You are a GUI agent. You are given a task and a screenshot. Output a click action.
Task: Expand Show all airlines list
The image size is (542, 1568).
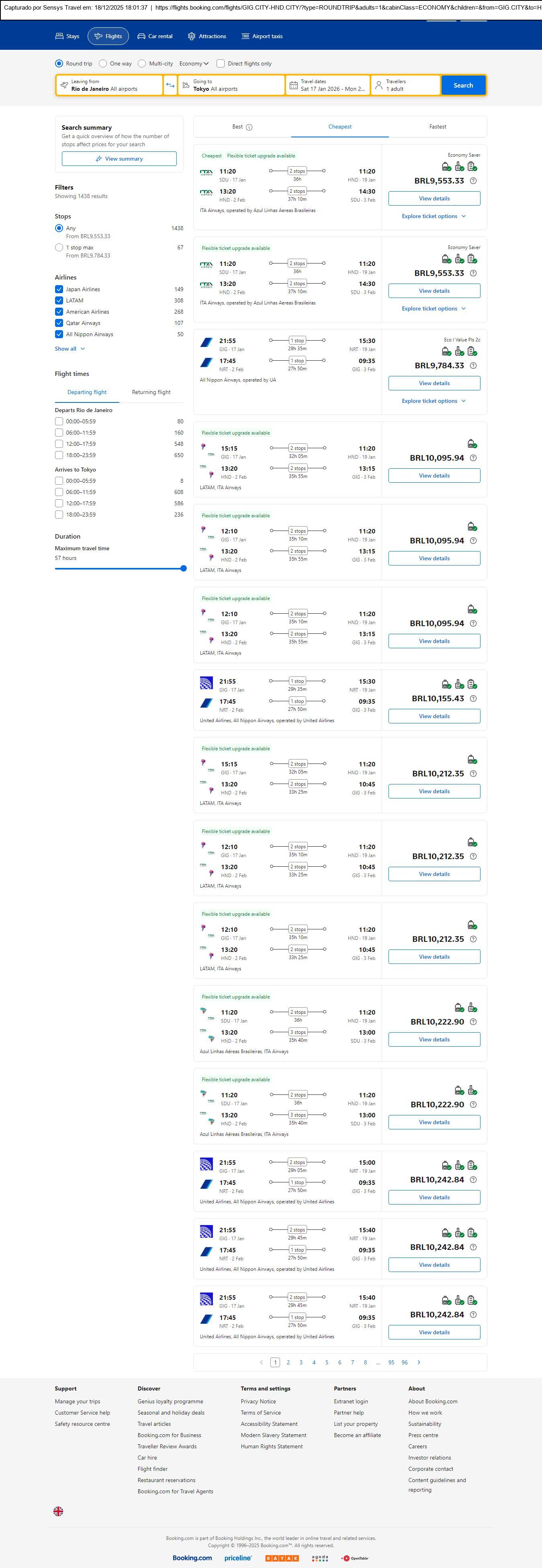[70, 349]
